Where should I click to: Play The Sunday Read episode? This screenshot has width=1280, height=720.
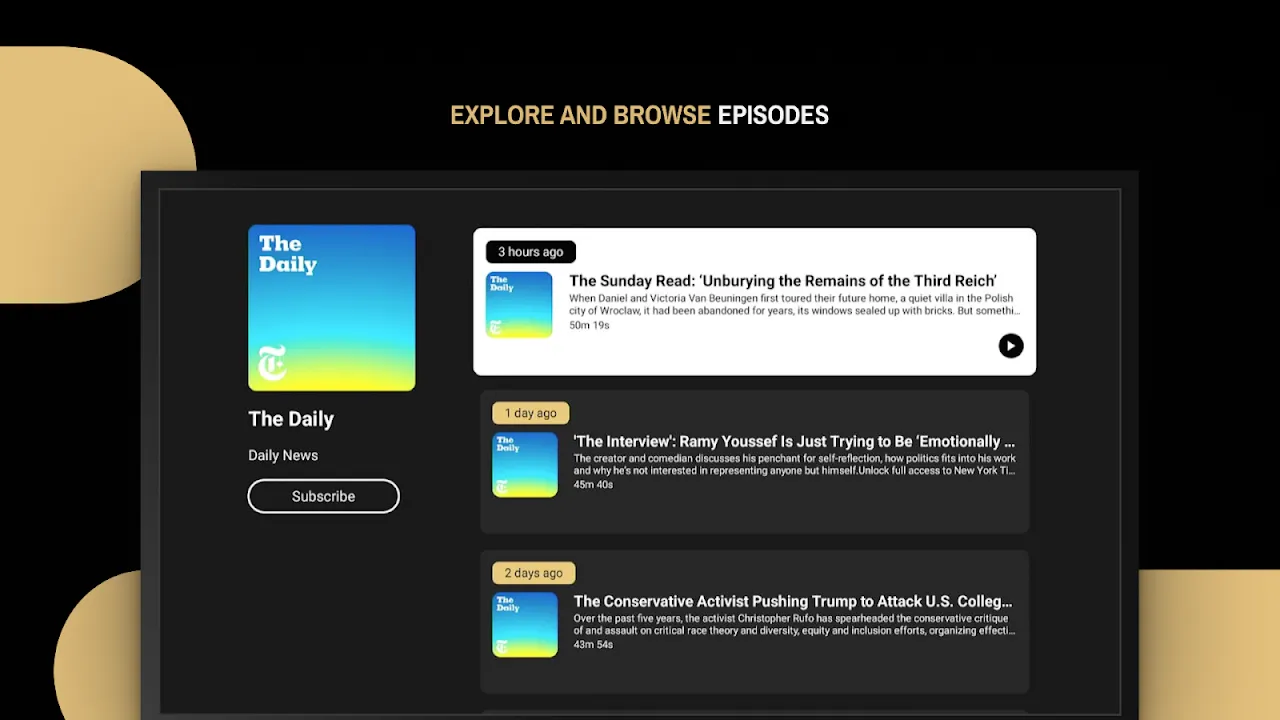coord(1011,346)
